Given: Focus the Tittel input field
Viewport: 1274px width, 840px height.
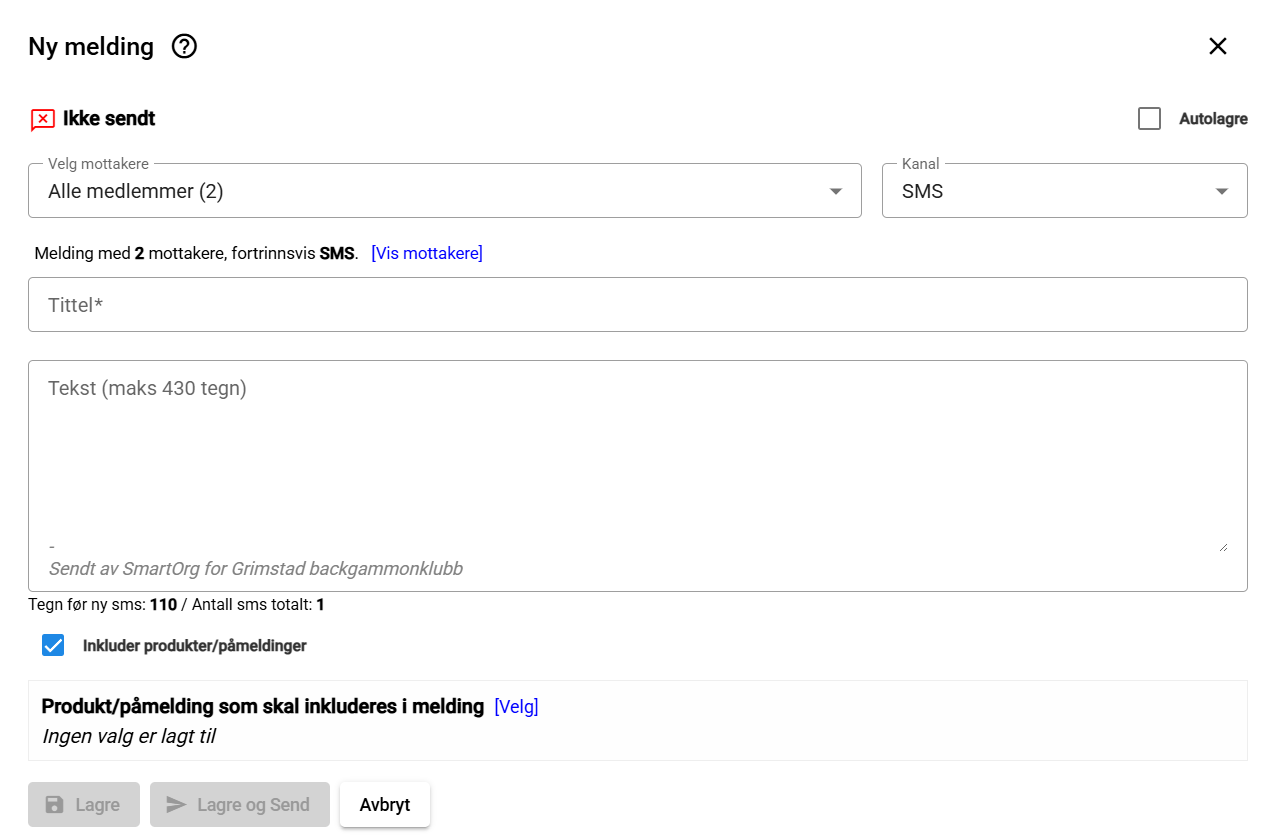Looking at the screenshot, I should pos(637,305).
